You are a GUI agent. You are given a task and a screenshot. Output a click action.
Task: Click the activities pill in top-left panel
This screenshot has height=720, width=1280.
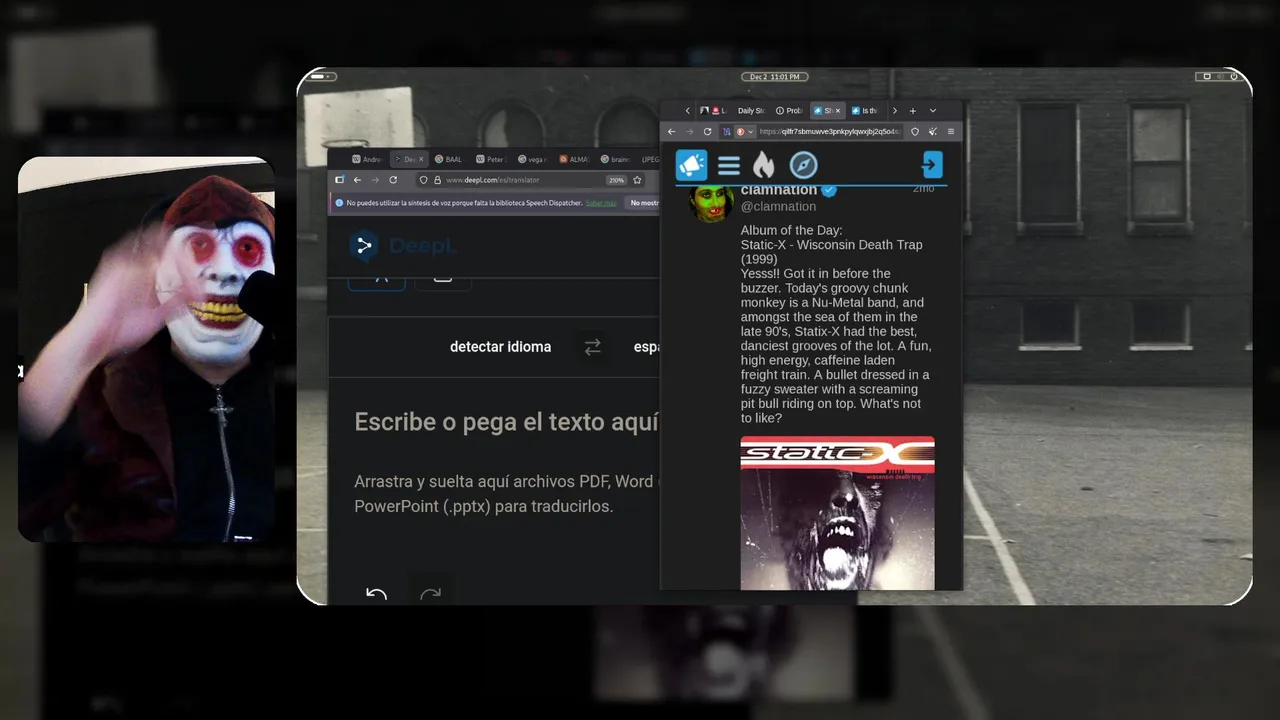[x=323, y=77]
